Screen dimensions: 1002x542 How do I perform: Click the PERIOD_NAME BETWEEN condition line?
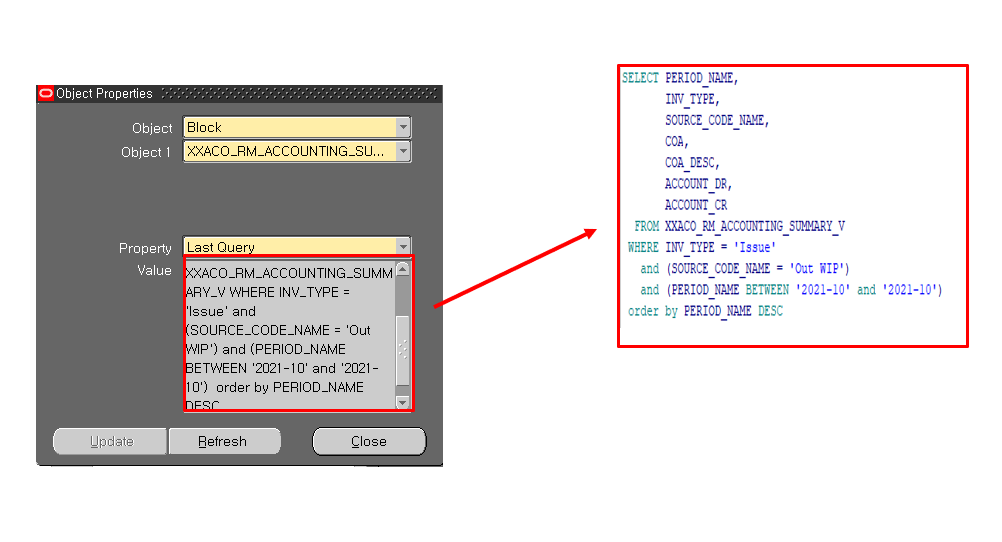point(791,290)
